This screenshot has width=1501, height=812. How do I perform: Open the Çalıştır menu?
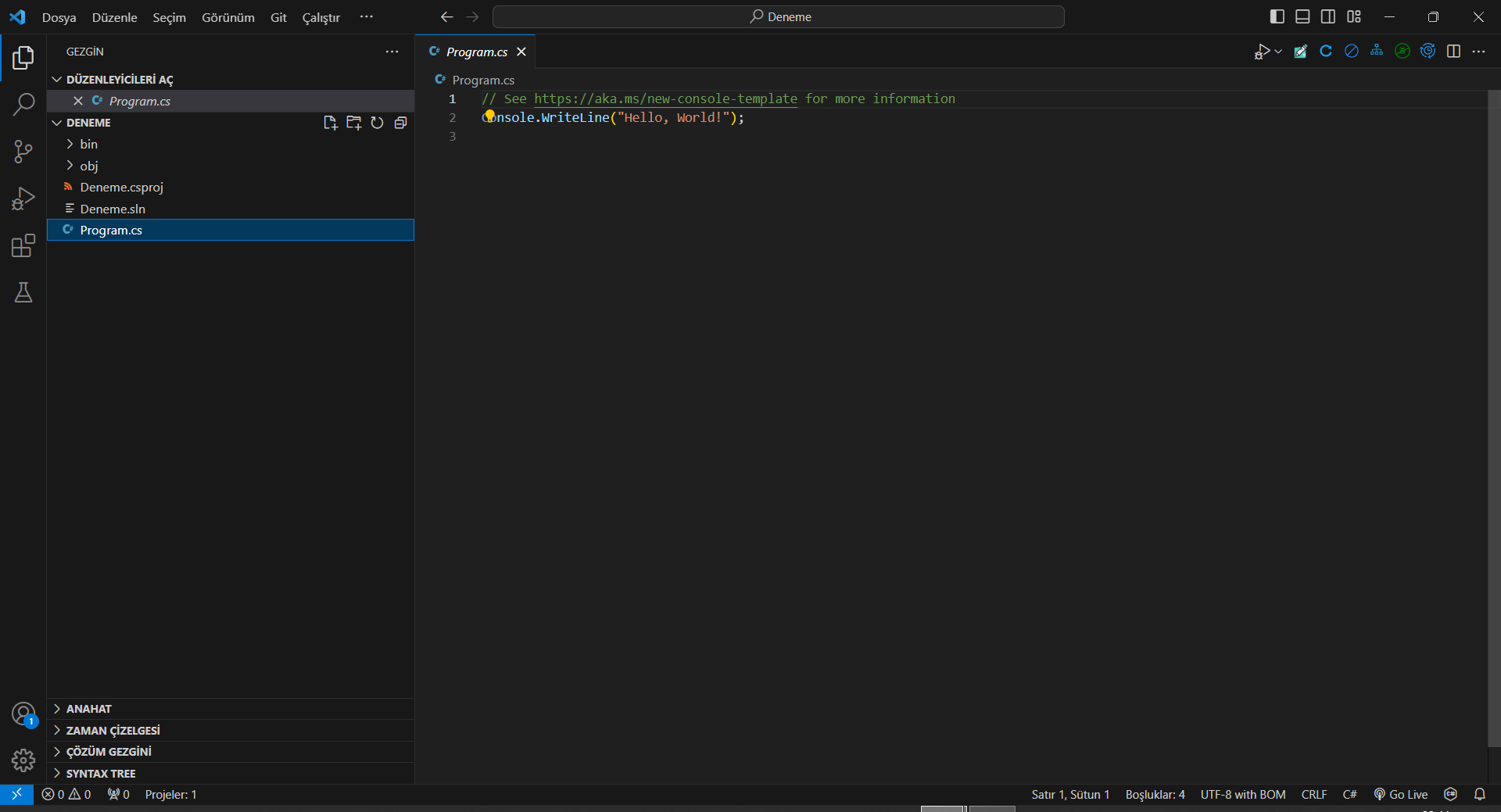click(x=321, y=17)
